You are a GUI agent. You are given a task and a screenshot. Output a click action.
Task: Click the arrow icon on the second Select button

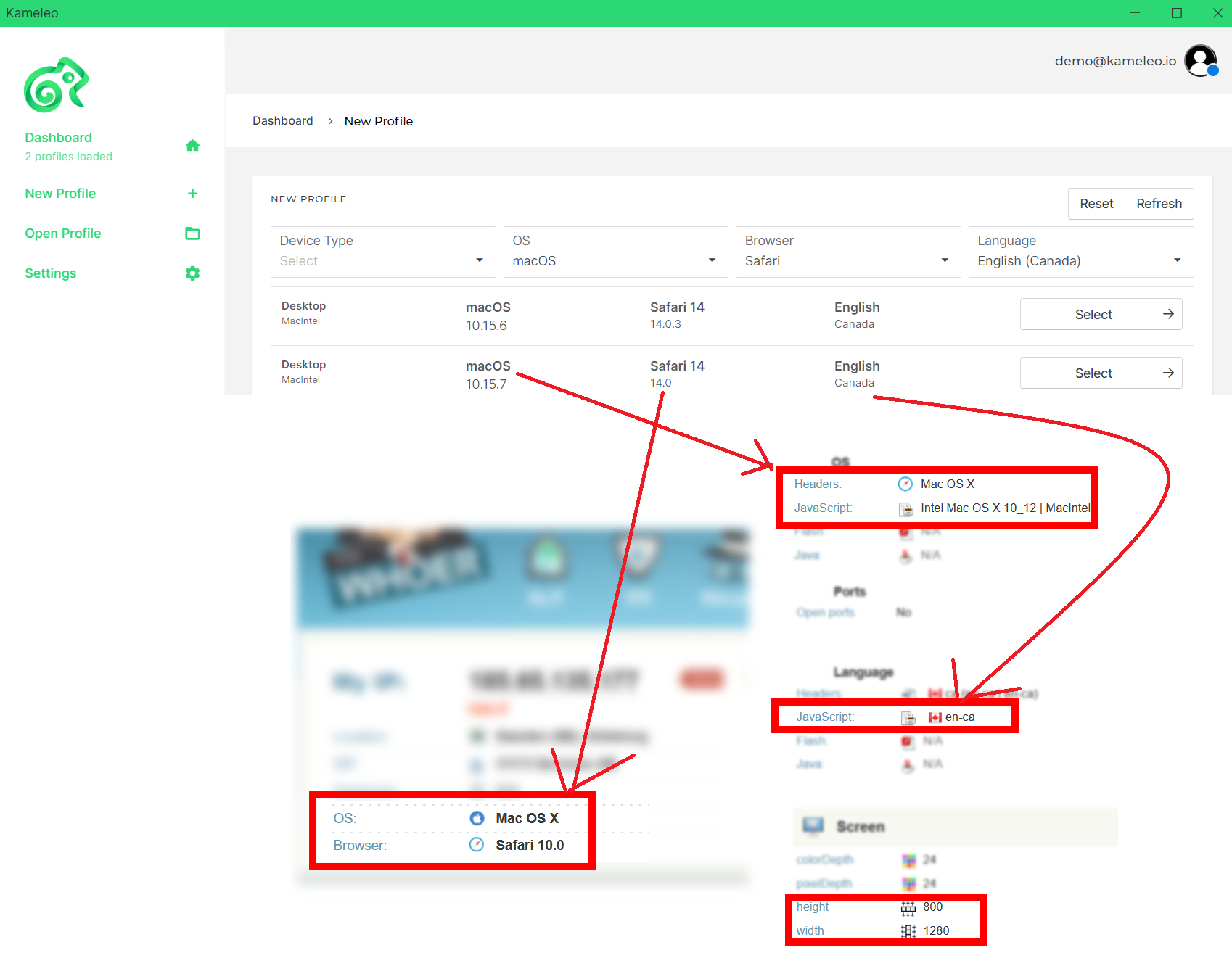coord(1168,373)
